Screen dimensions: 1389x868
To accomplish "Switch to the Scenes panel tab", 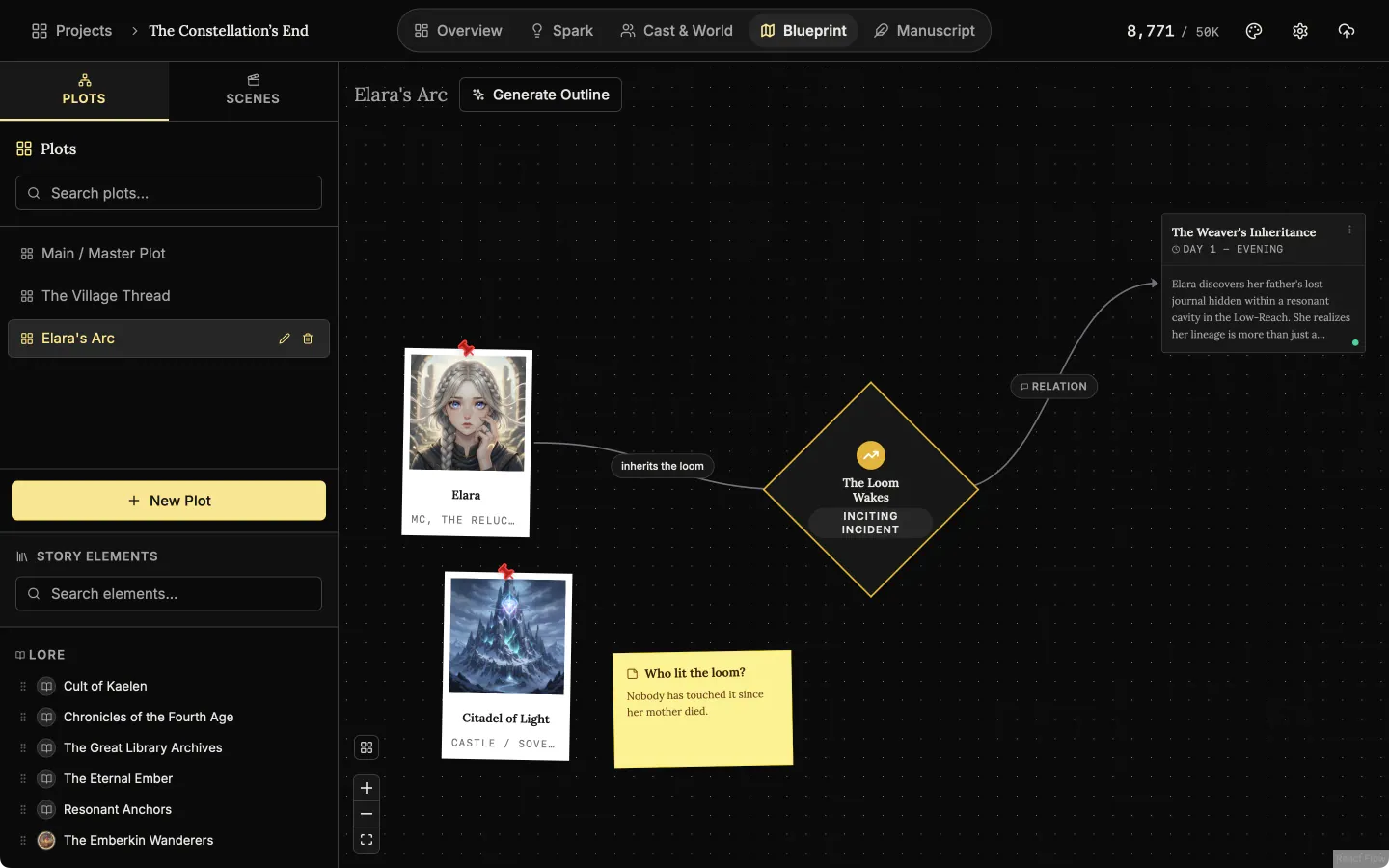I will [253, 91].
